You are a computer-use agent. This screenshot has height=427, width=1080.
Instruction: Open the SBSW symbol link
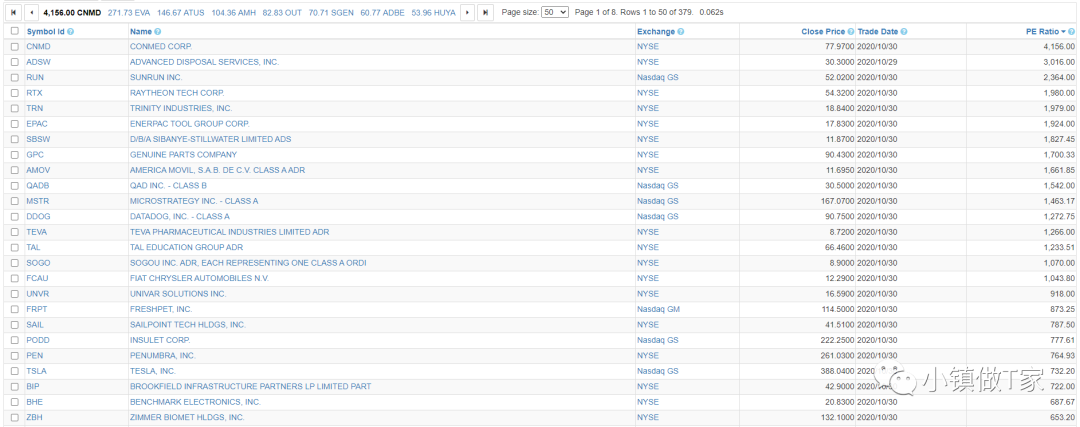pos(39,139)
